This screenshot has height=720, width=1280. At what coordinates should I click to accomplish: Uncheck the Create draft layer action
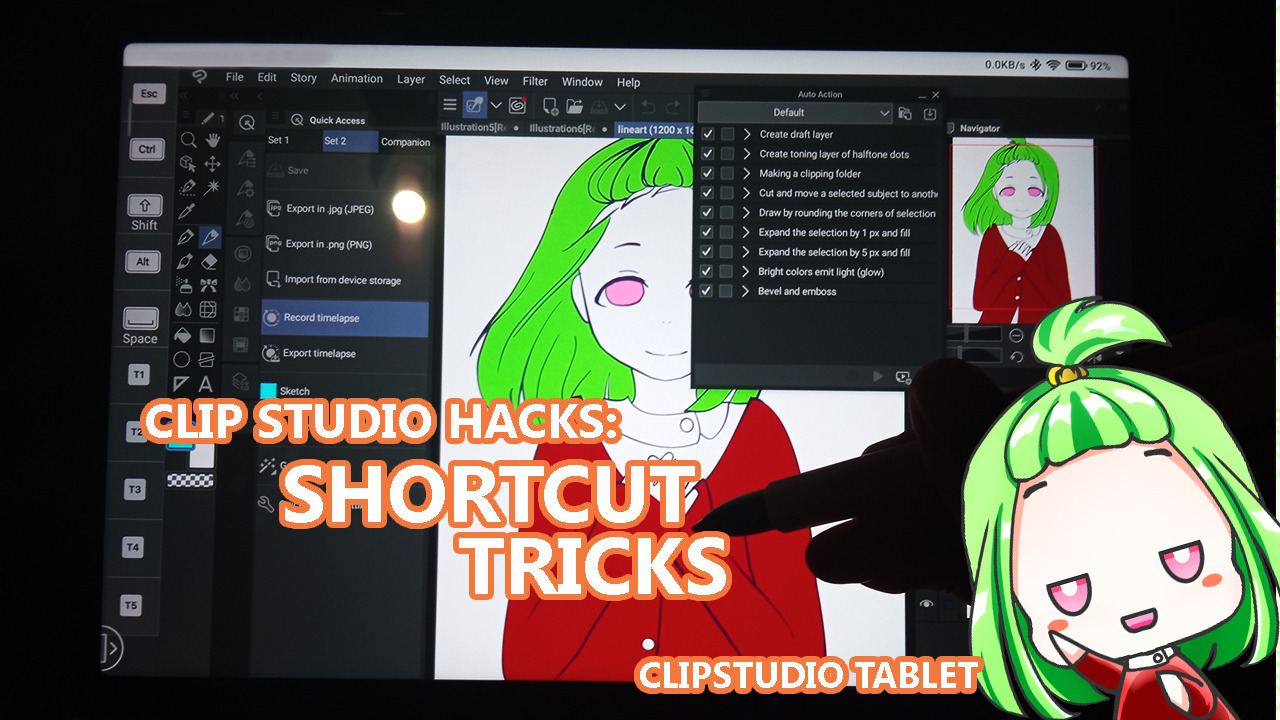click(706, 134)
